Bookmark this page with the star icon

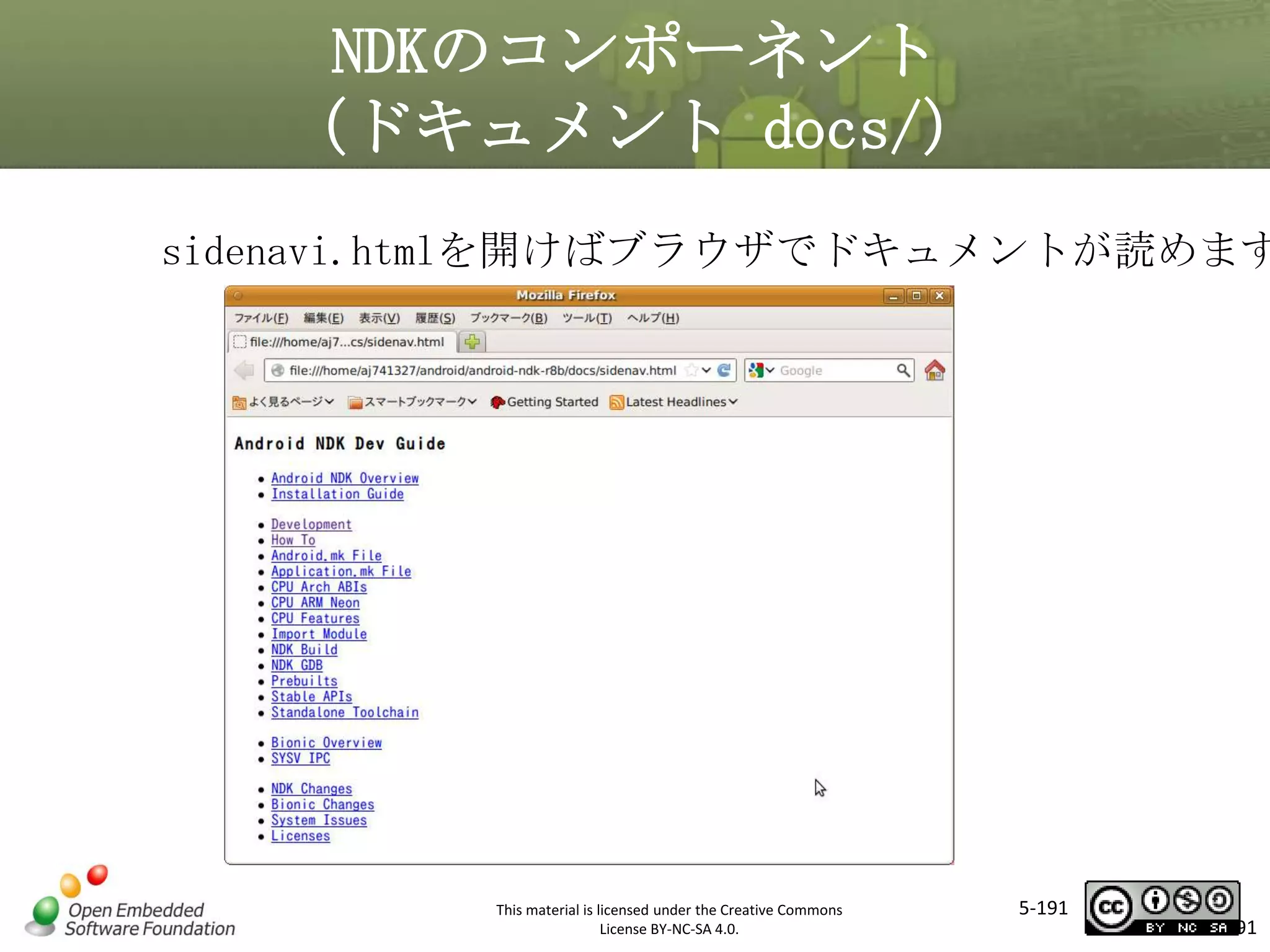[691, 371]
